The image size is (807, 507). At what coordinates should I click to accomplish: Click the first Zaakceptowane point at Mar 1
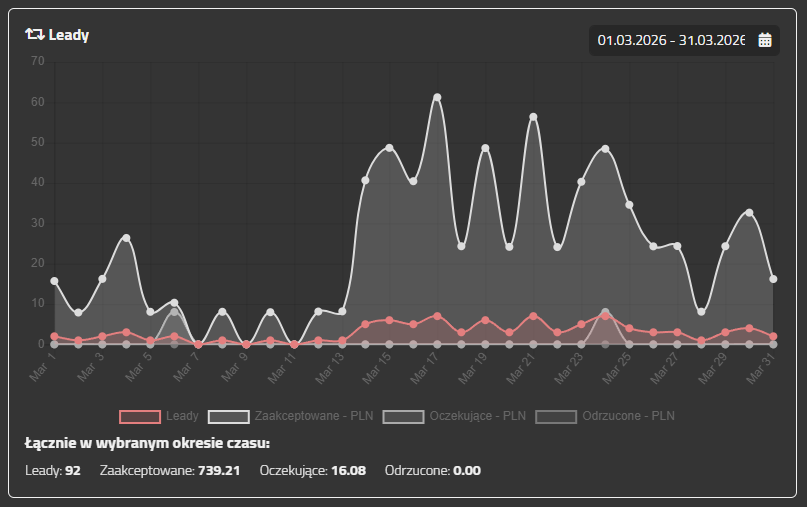[x=54, y=281]
